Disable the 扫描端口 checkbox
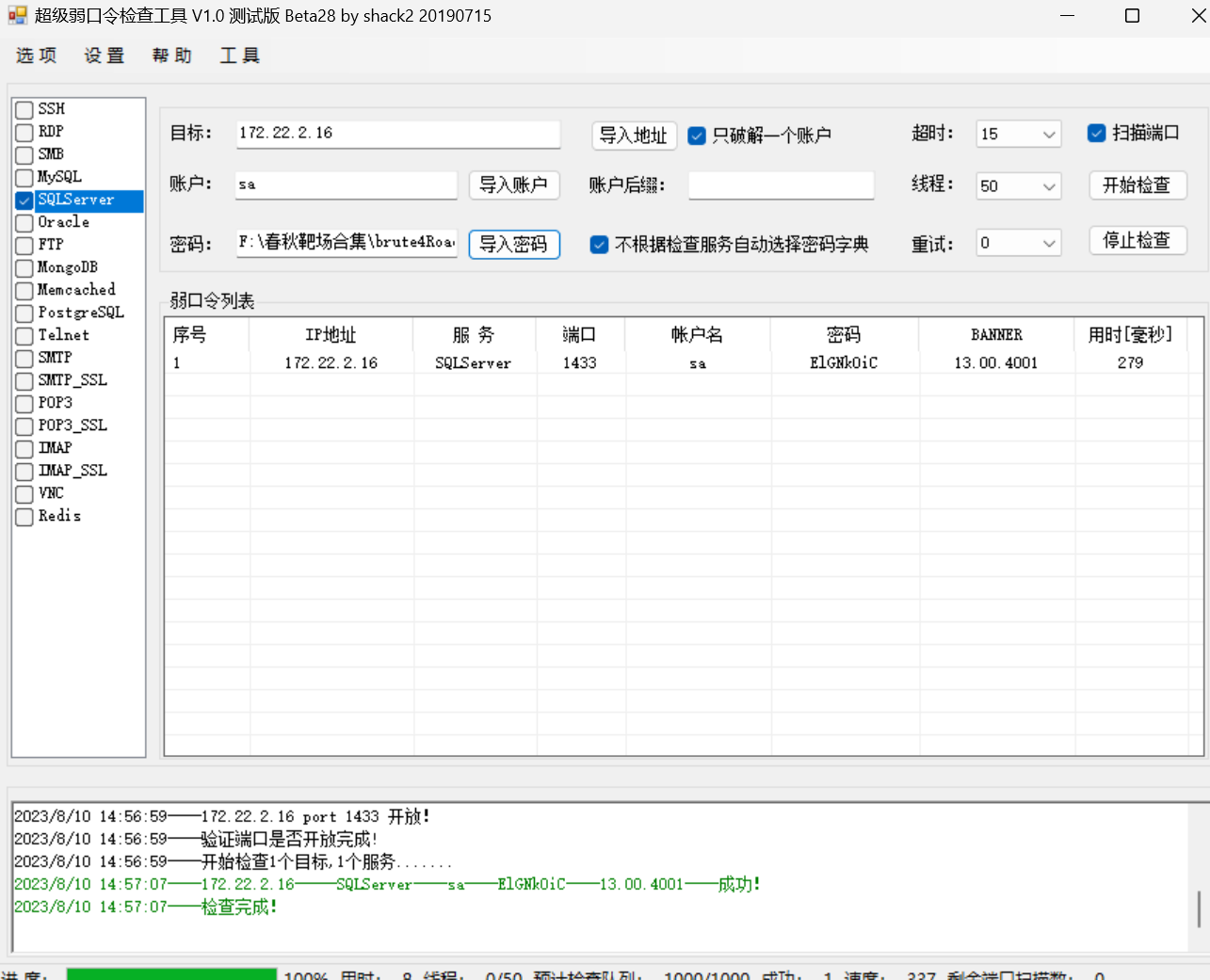This screenshot has width=1210, height=980. point(1096,133)
